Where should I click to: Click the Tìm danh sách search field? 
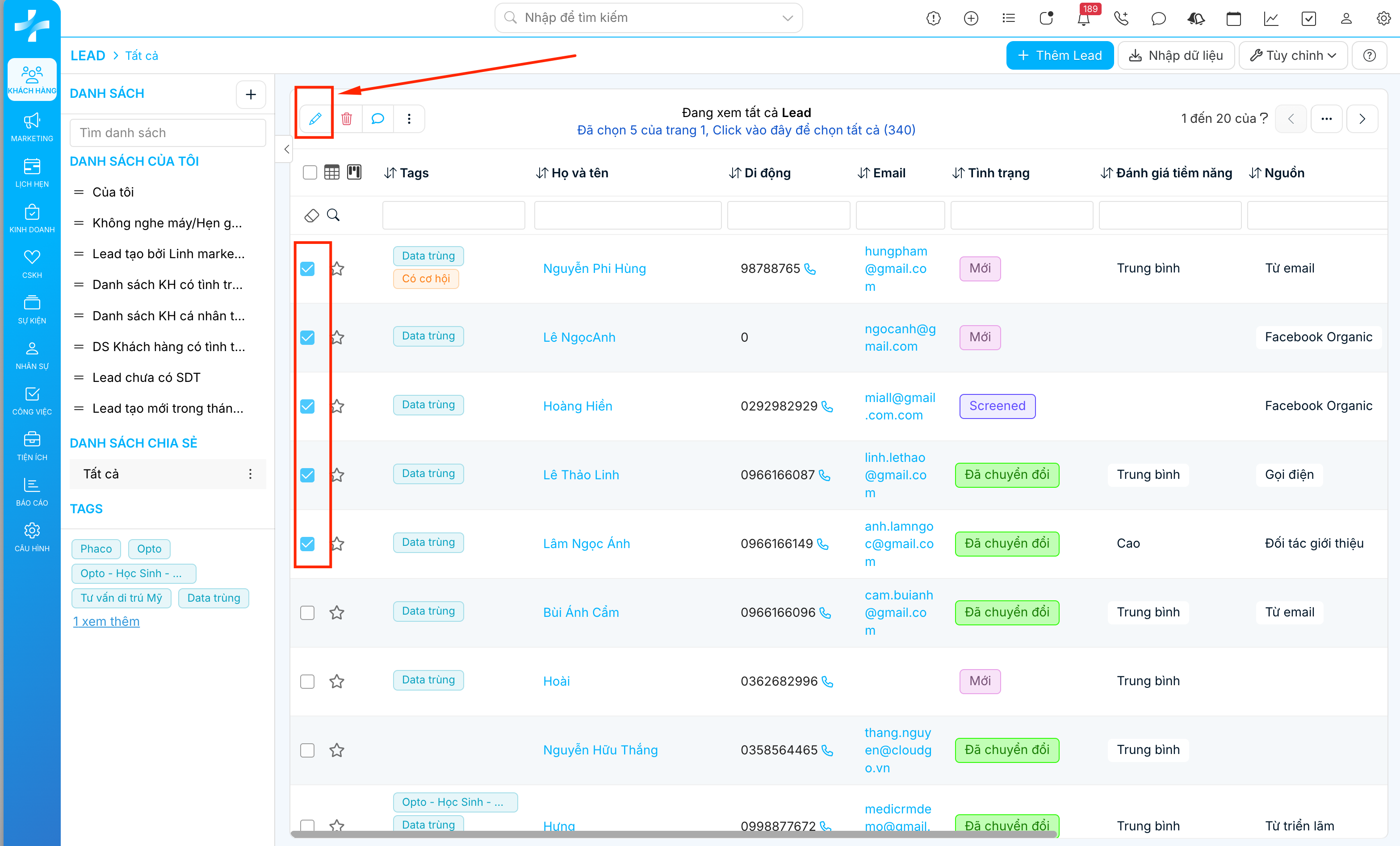[x=168, y=132]
